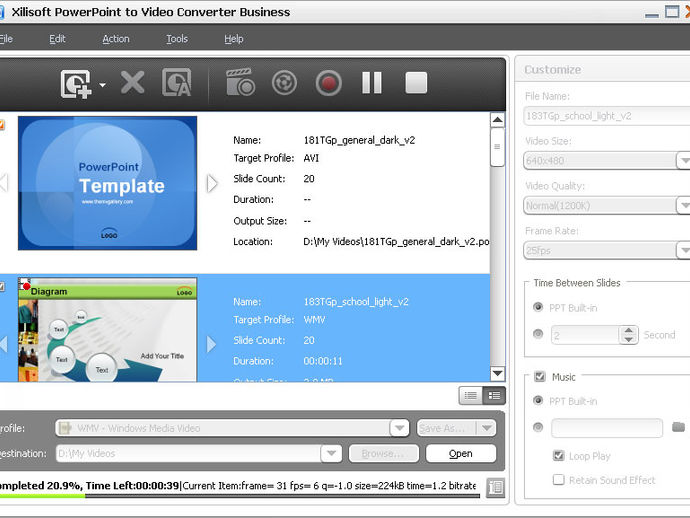Enable Retain Sound Effect checkbox
The width and height of the screenshot is (690, 518).
point(558,479)
